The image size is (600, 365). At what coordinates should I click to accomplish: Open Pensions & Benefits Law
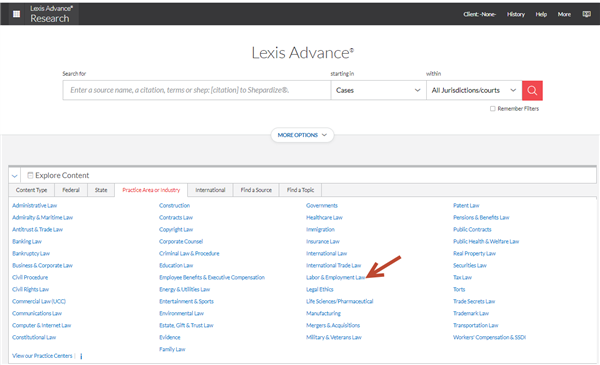pyautogui.click(x=481, y=217)
